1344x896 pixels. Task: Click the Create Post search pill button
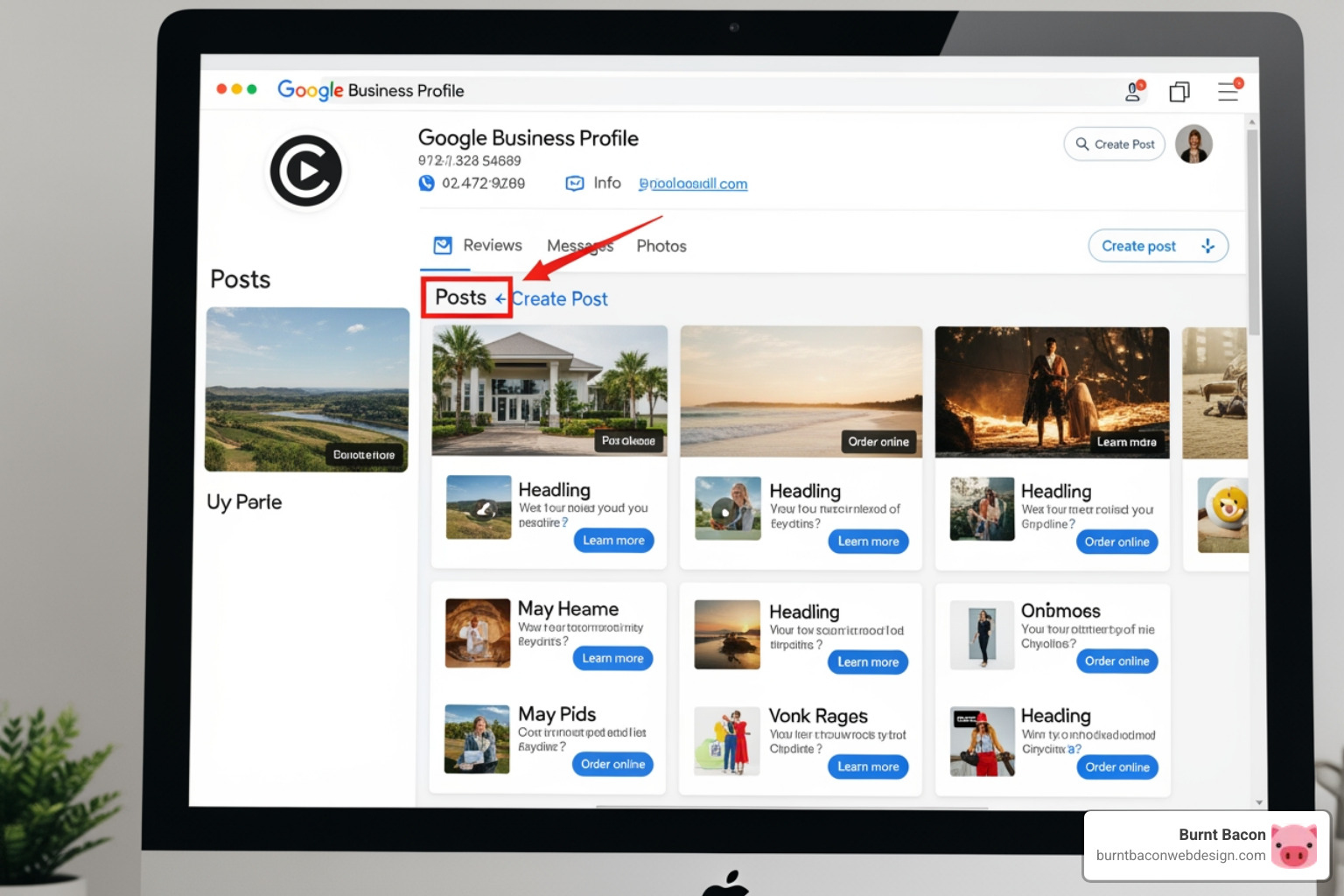1115,144
